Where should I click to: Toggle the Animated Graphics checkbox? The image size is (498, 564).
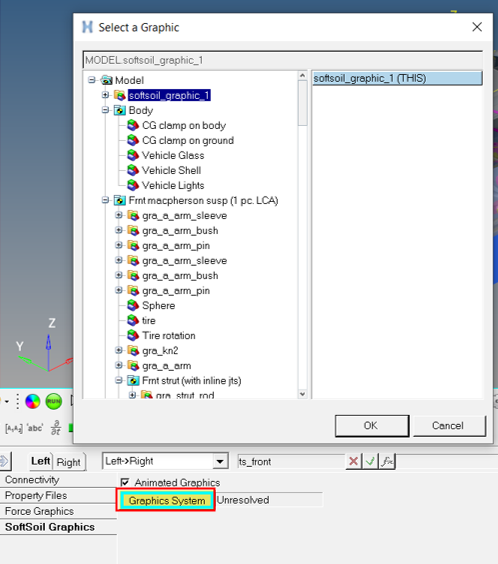point(125,482)
